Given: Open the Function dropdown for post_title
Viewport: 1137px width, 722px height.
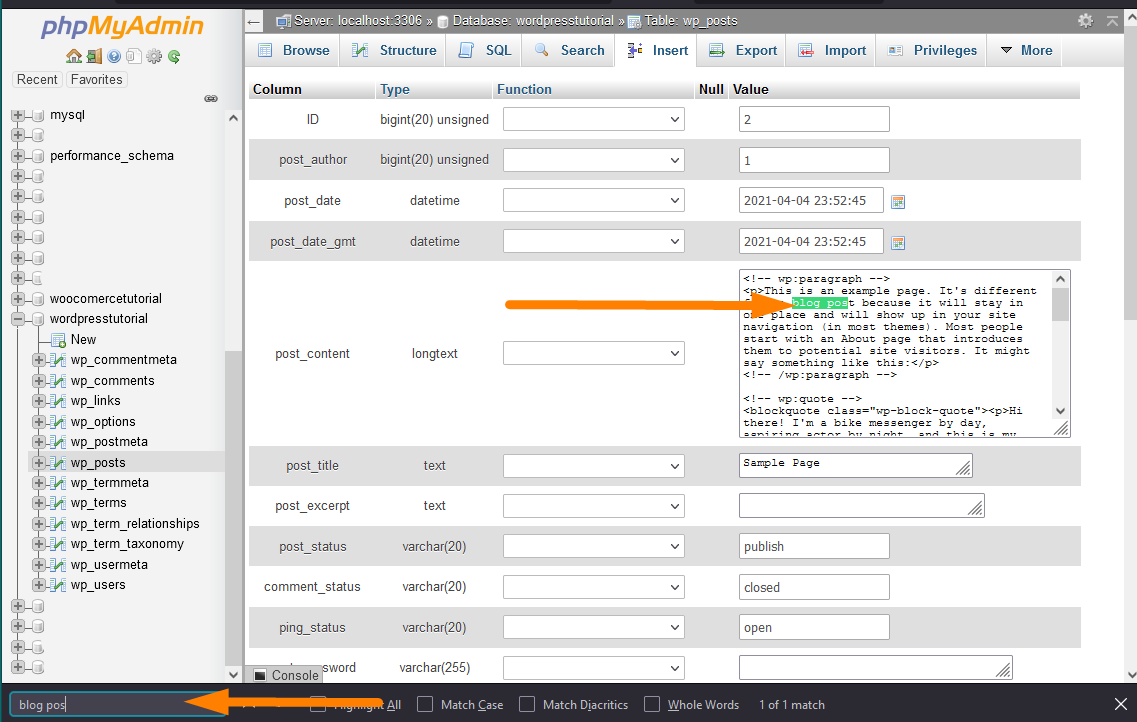Looking at the screenshot, I should point(594,466).
